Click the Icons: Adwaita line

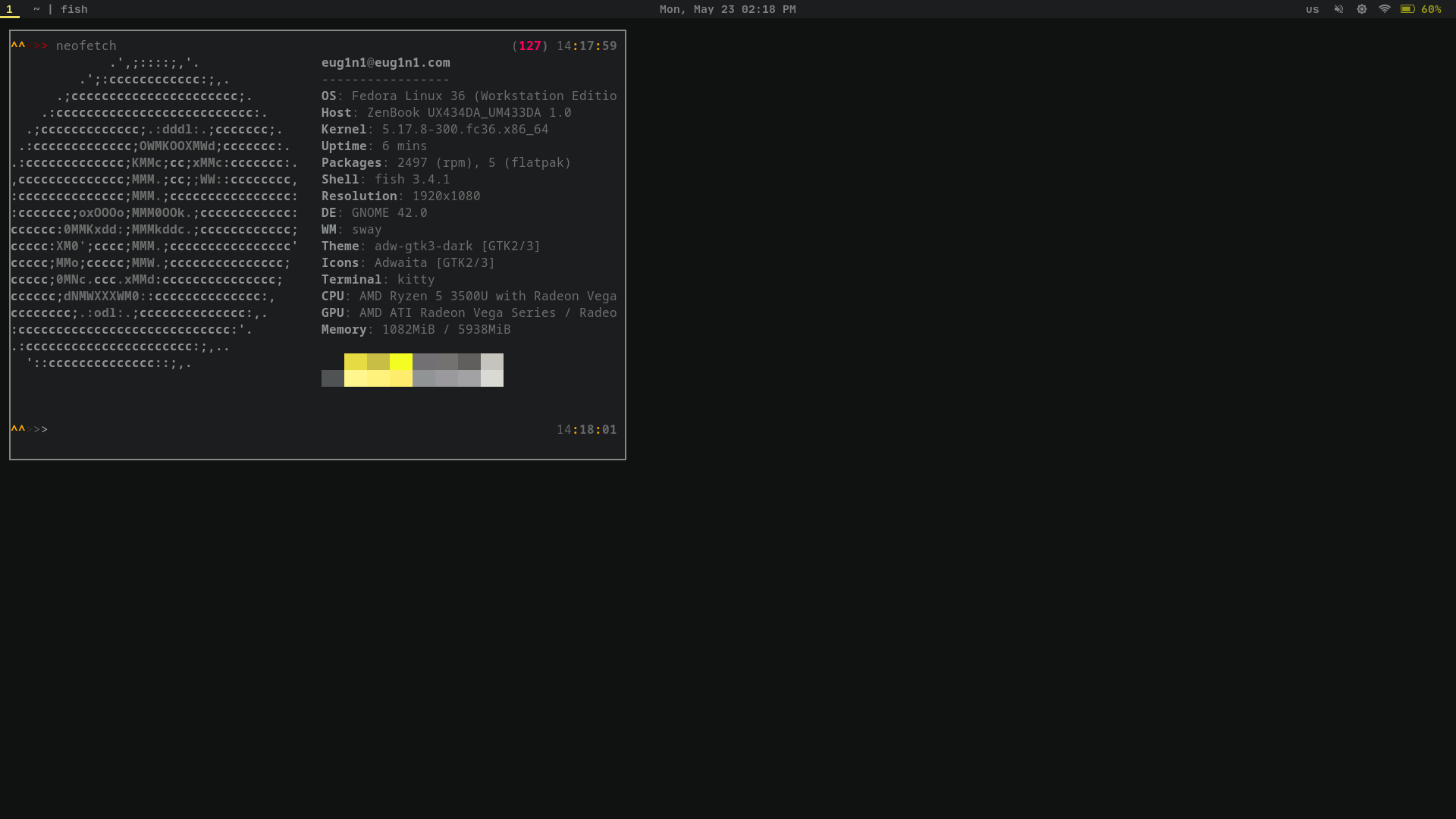(x=409, y=262)
